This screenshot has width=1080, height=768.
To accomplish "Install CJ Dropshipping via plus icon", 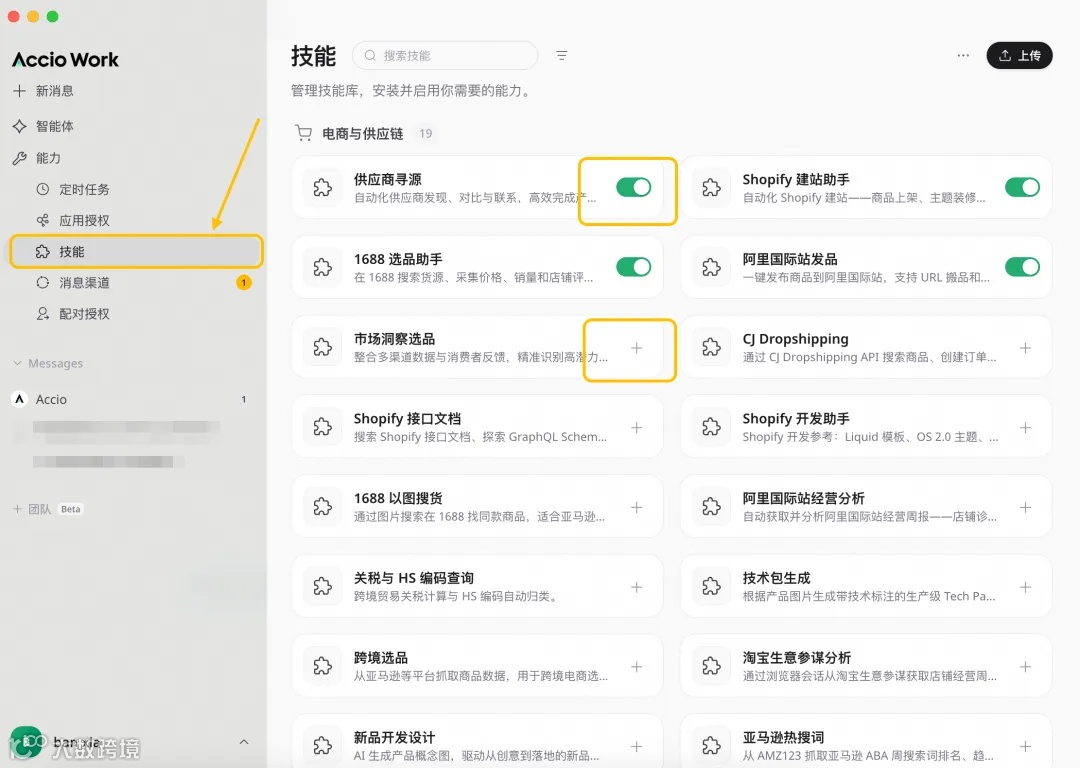I will pos(1025,348).
